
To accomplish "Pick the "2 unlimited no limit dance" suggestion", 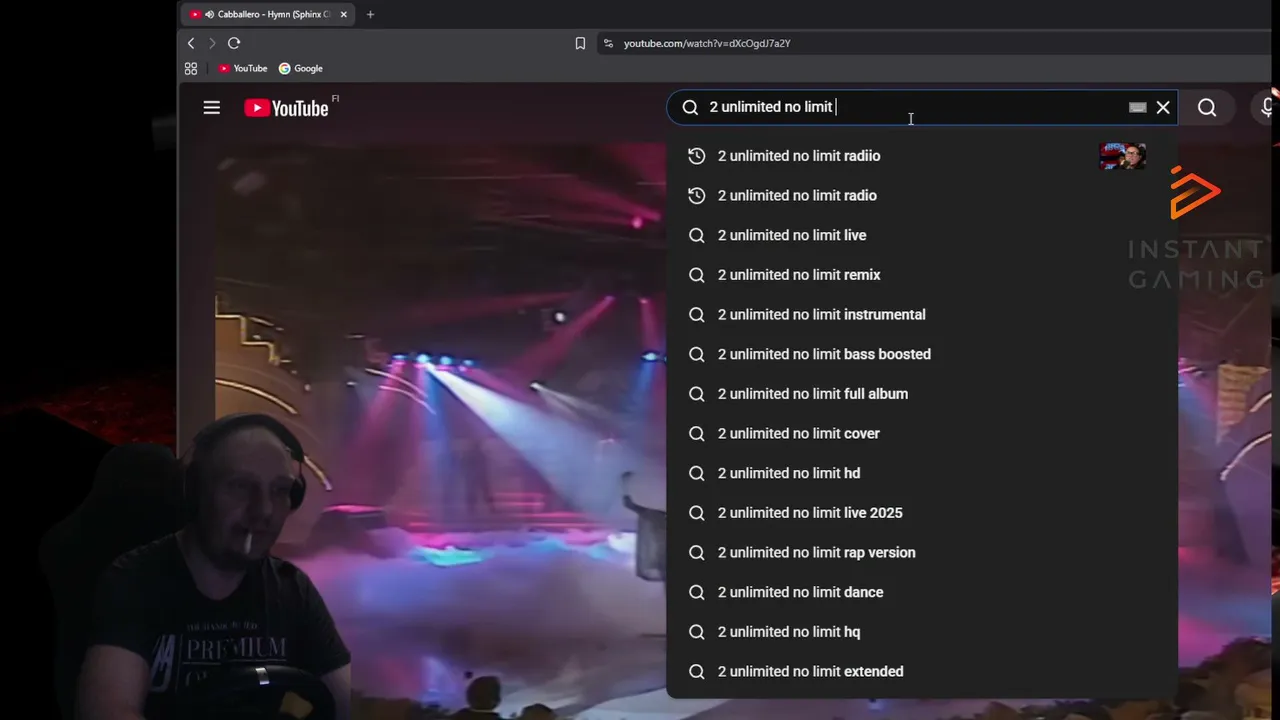I will (x=922, y=592).
